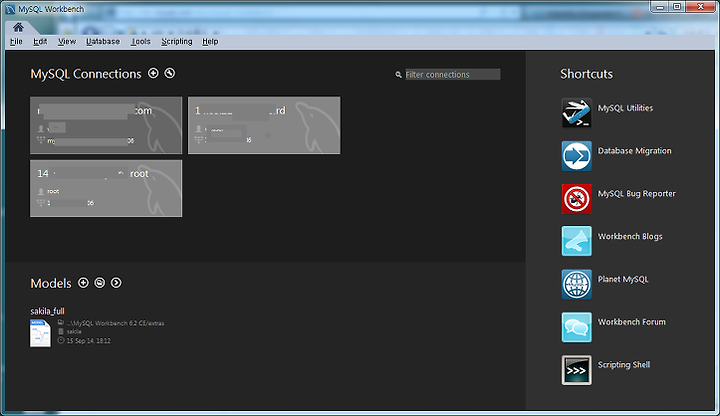Open the connection tile ending in root
This screenshot has width=720, height=416.
(106, 188)
